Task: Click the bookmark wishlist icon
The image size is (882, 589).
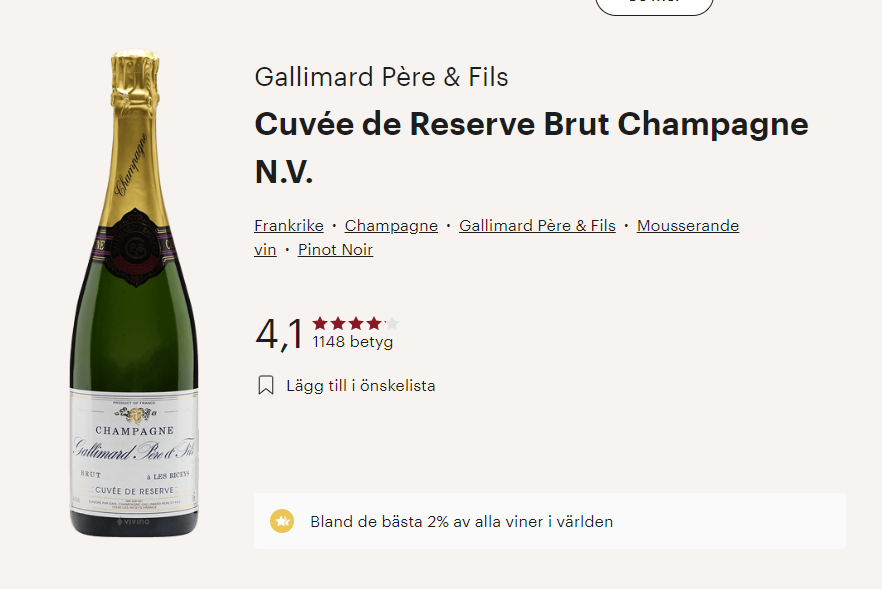Action: (266, 385)
